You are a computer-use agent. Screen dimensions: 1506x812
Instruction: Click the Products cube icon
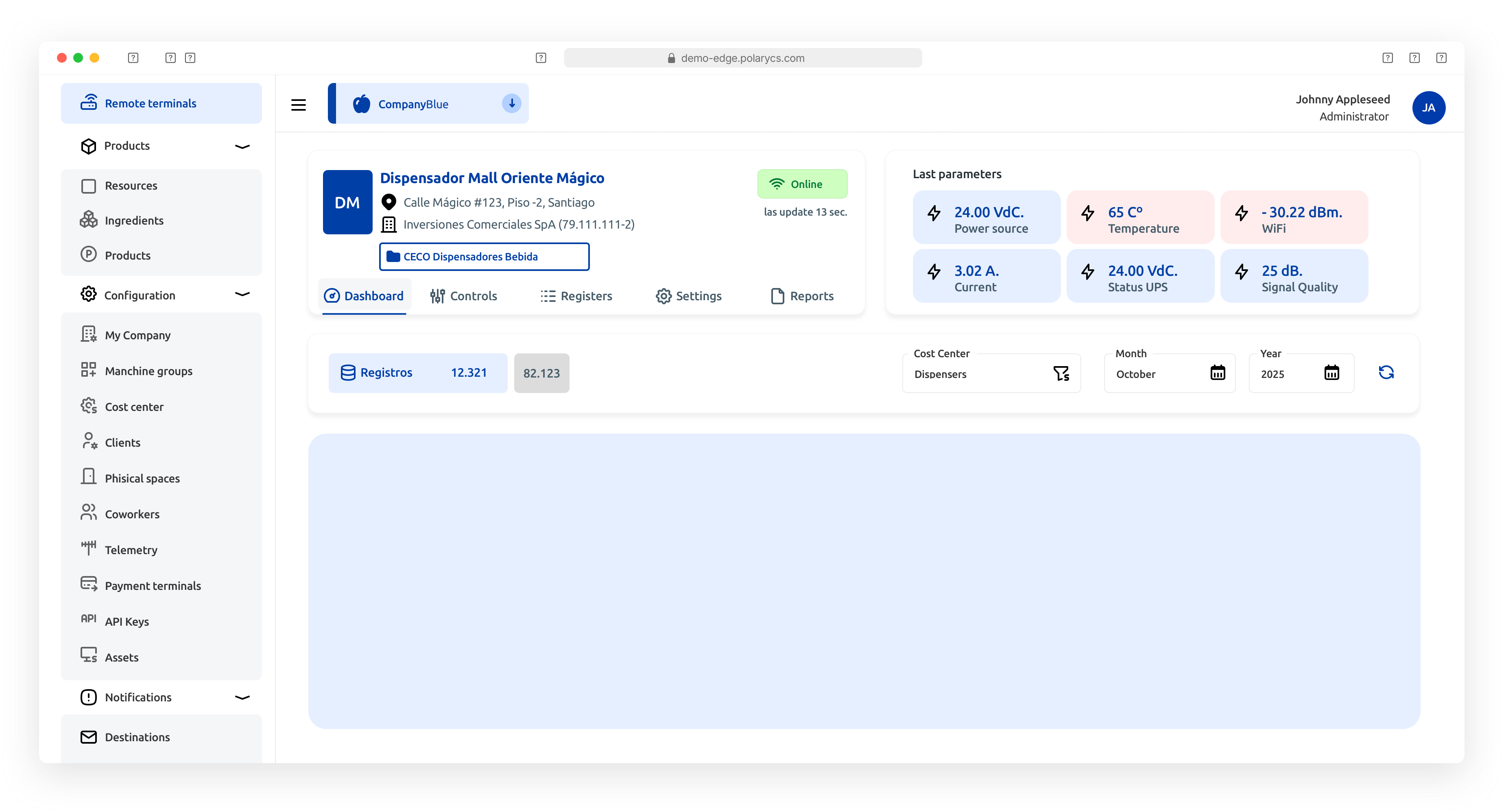[88, 146]
